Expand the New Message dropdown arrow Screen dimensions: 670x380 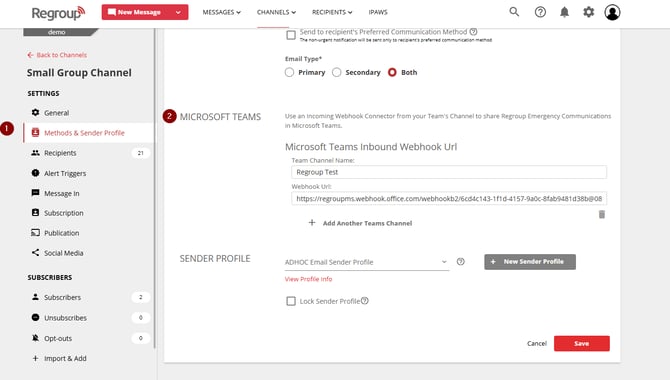click(x=178, y=12)
